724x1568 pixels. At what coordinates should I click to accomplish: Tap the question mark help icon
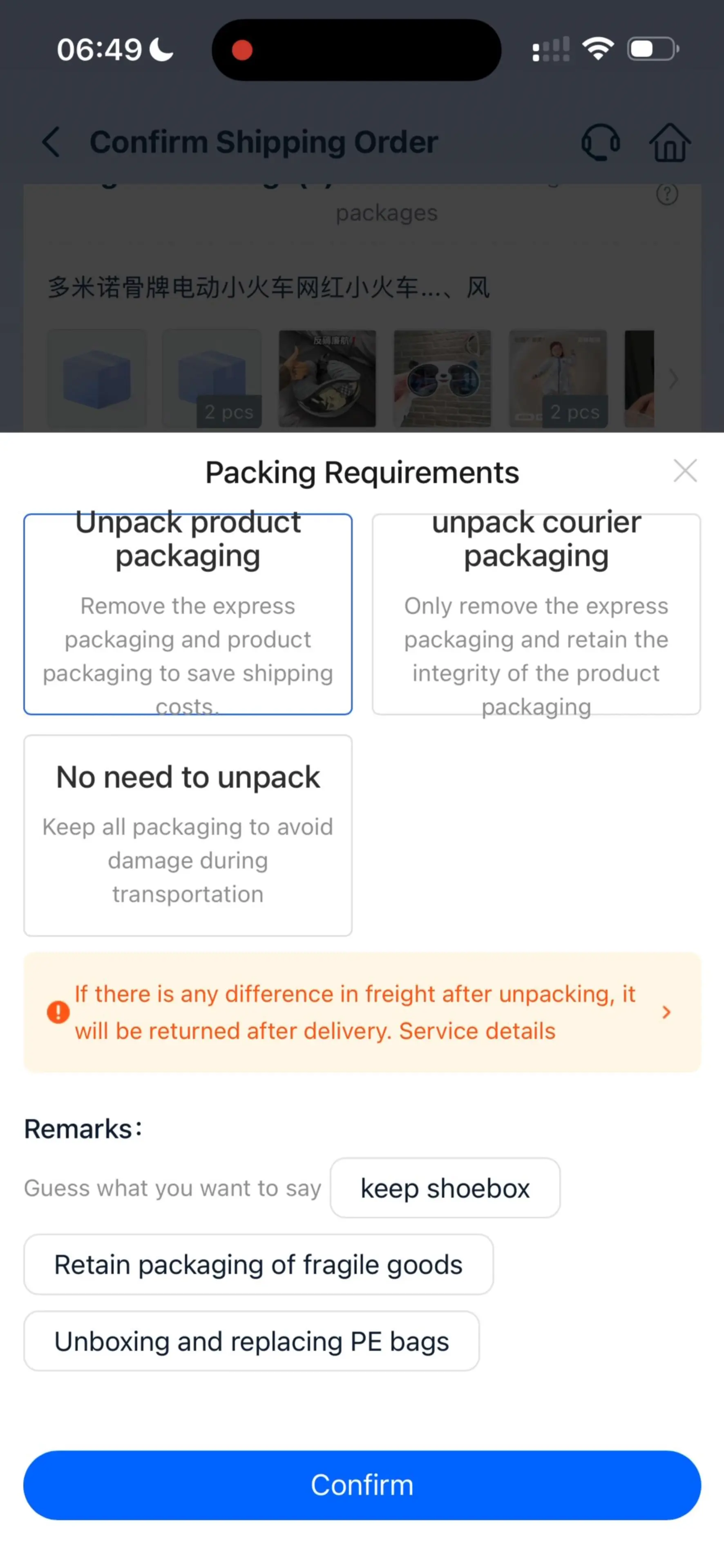(x=667, y=195)
